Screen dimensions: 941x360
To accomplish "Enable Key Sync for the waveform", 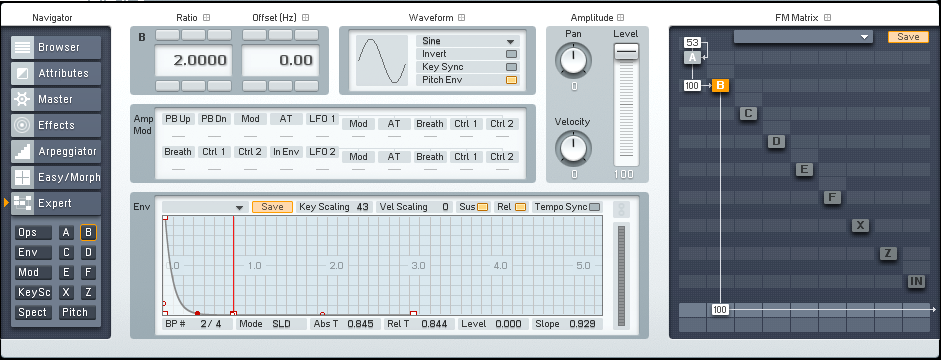I will click(511, 67).
